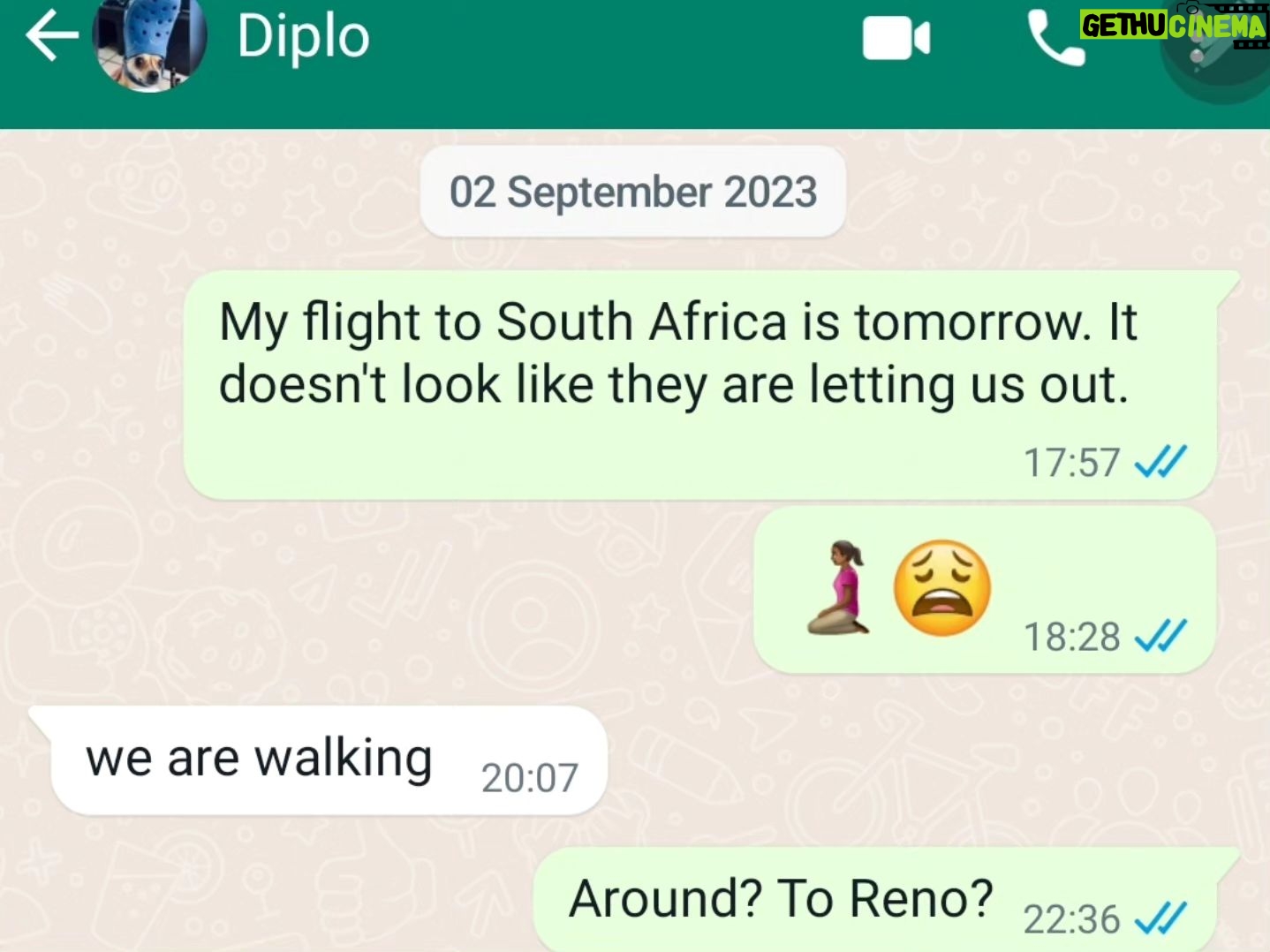Tap blue read ticks on 22:36 message
Image resolution: width=1270 pixels, height=952 pixels.
coord(1160,919)
